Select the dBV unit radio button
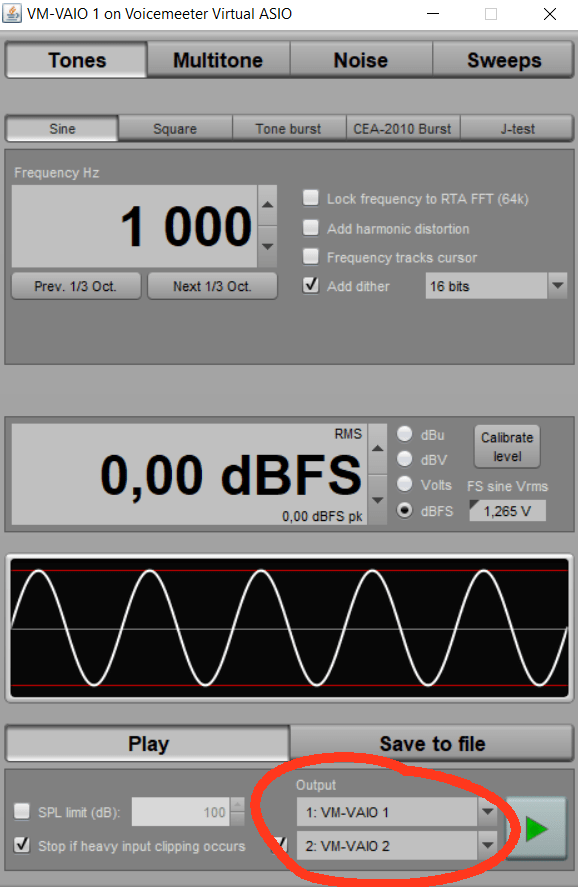Viewport: 578px width, 887px height. coord(404,459)
